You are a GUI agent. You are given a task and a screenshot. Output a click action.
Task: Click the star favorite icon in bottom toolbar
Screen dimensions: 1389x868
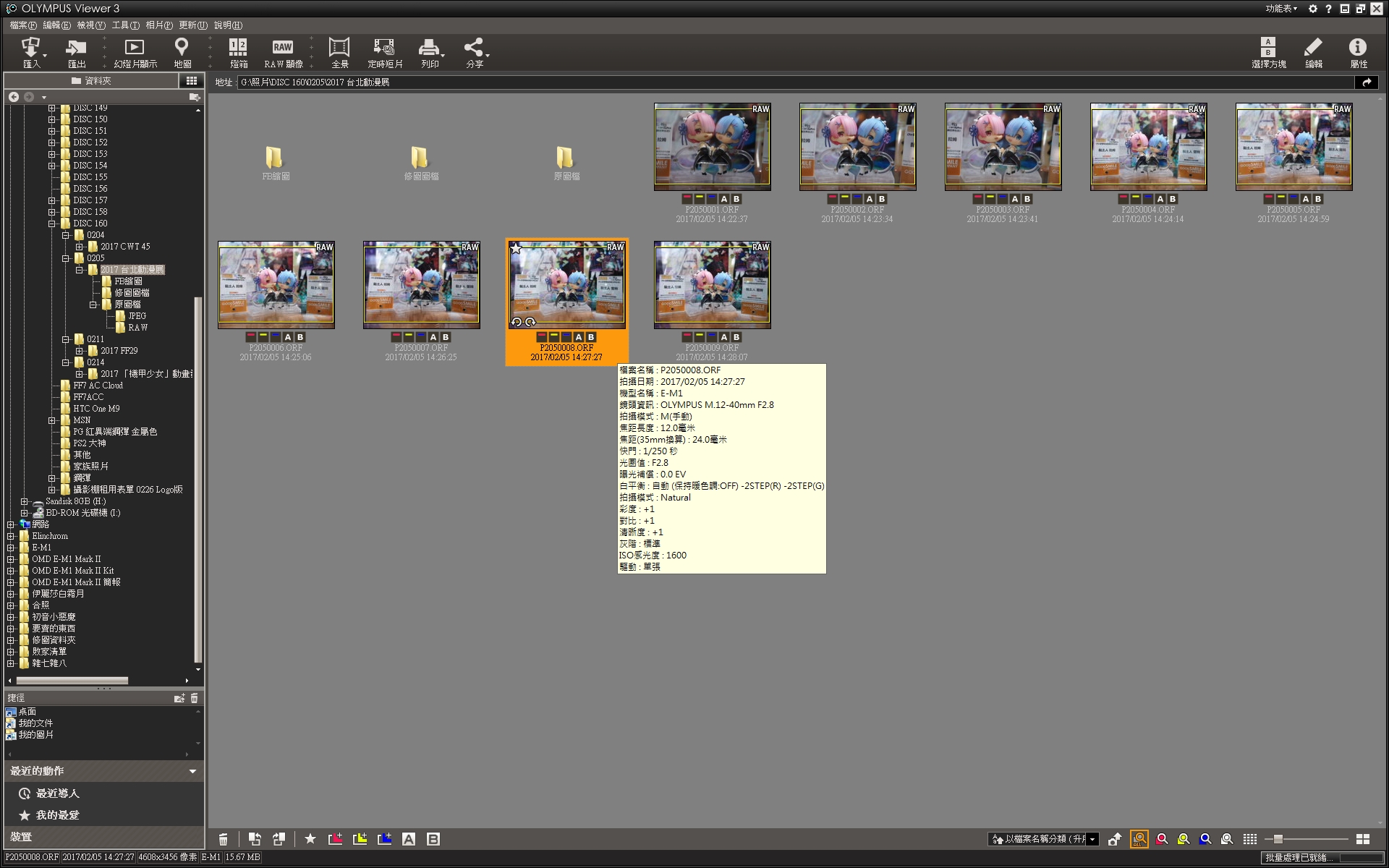(310, 839)
